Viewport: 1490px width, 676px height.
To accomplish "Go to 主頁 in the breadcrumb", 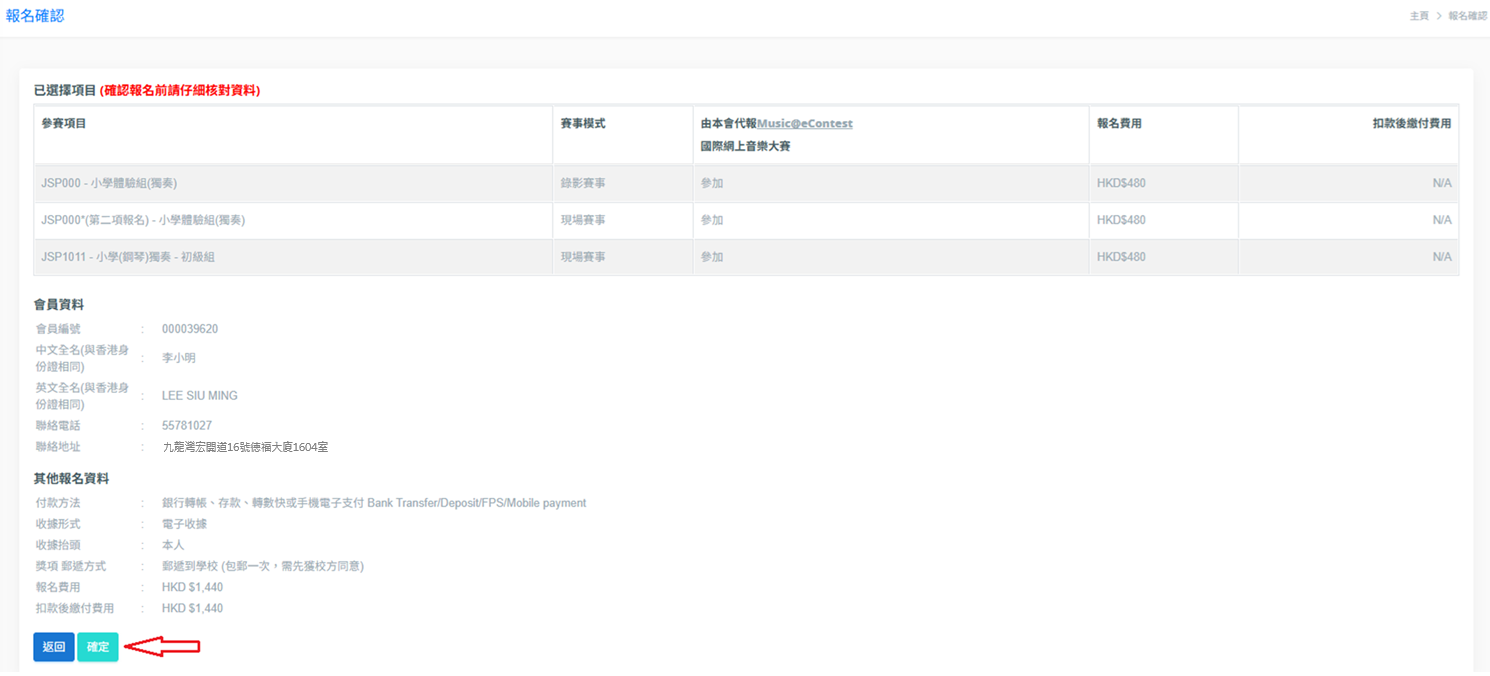I will coord(1419,16).
